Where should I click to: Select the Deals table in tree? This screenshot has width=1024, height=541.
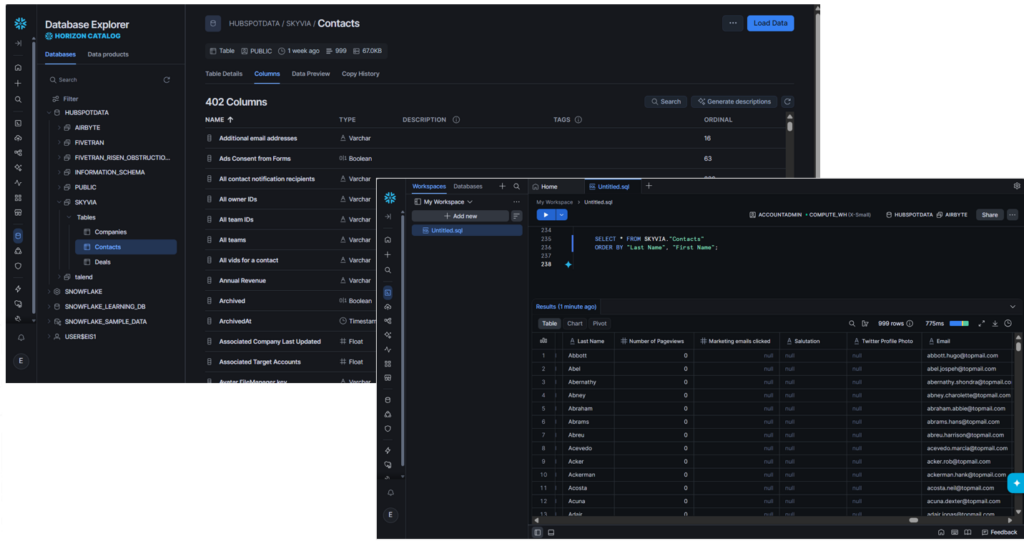103,262
